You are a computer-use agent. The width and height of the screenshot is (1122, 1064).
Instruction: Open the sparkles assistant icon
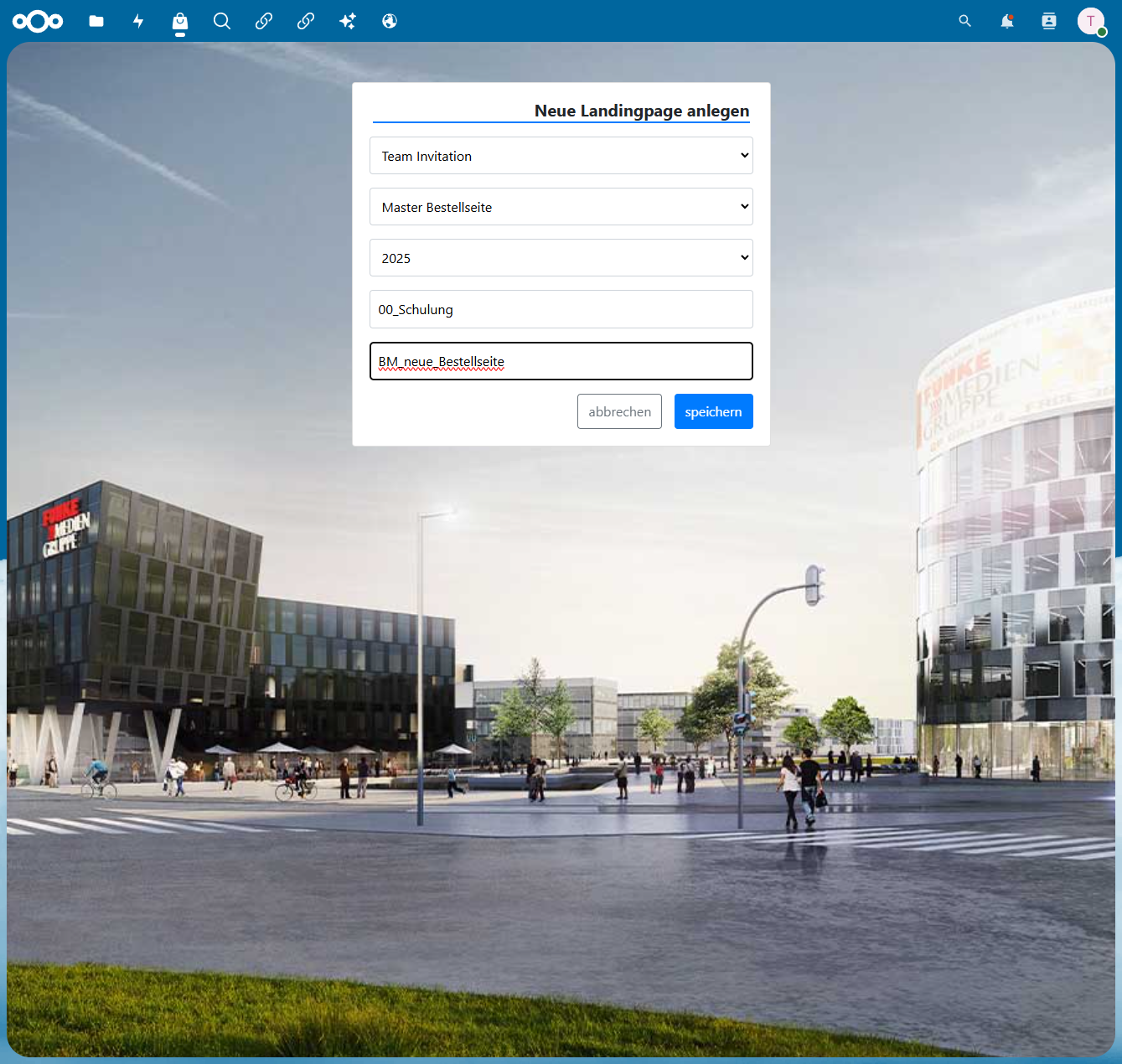[x=348, y=21]
